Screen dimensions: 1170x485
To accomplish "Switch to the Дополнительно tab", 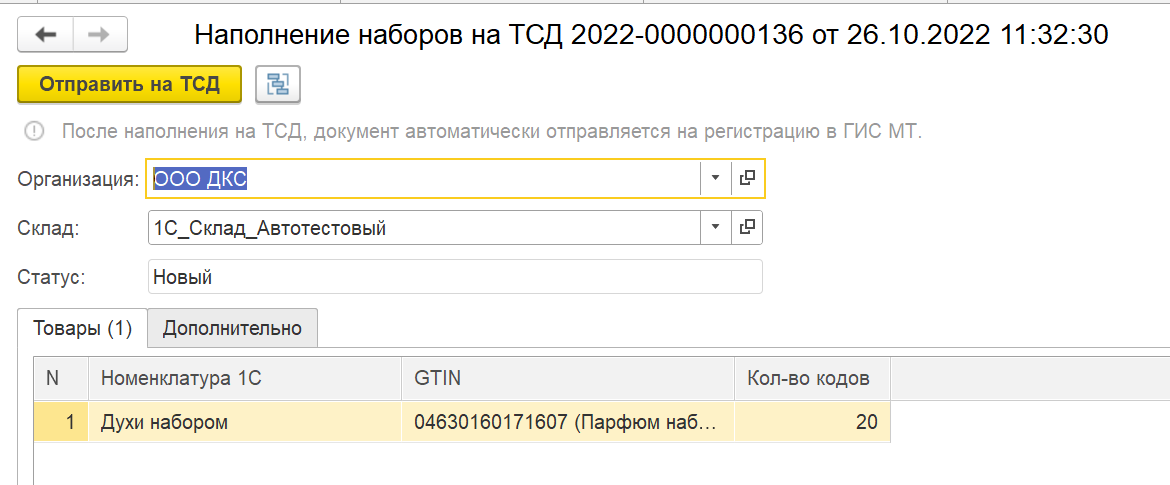I will (233, 328).
